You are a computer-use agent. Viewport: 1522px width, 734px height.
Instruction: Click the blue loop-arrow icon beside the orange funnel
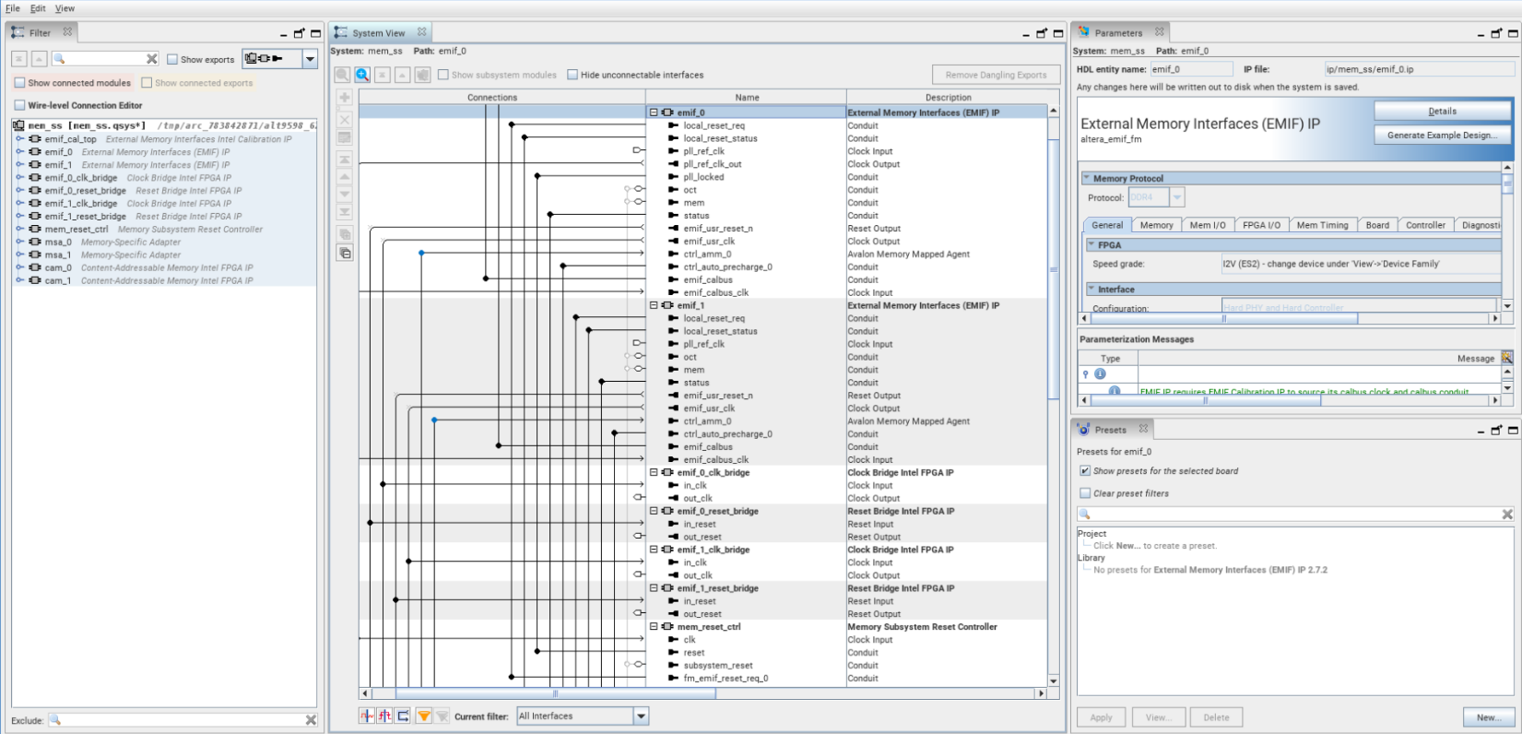click(403, 716)
